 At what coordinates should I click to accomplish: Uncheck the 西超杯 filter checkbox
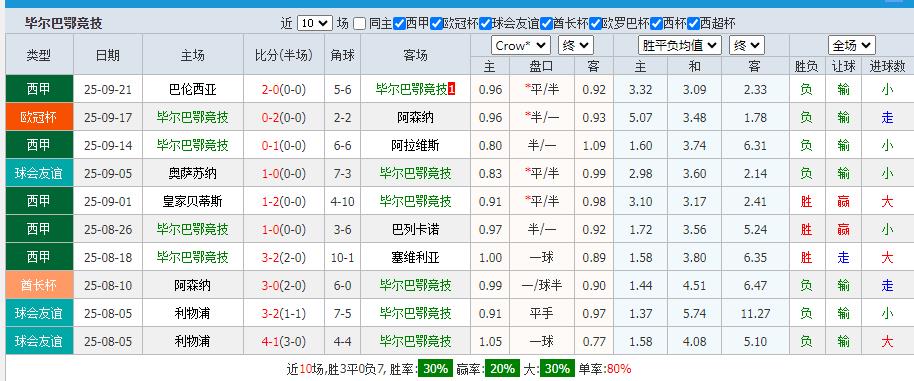pos(693,24)
